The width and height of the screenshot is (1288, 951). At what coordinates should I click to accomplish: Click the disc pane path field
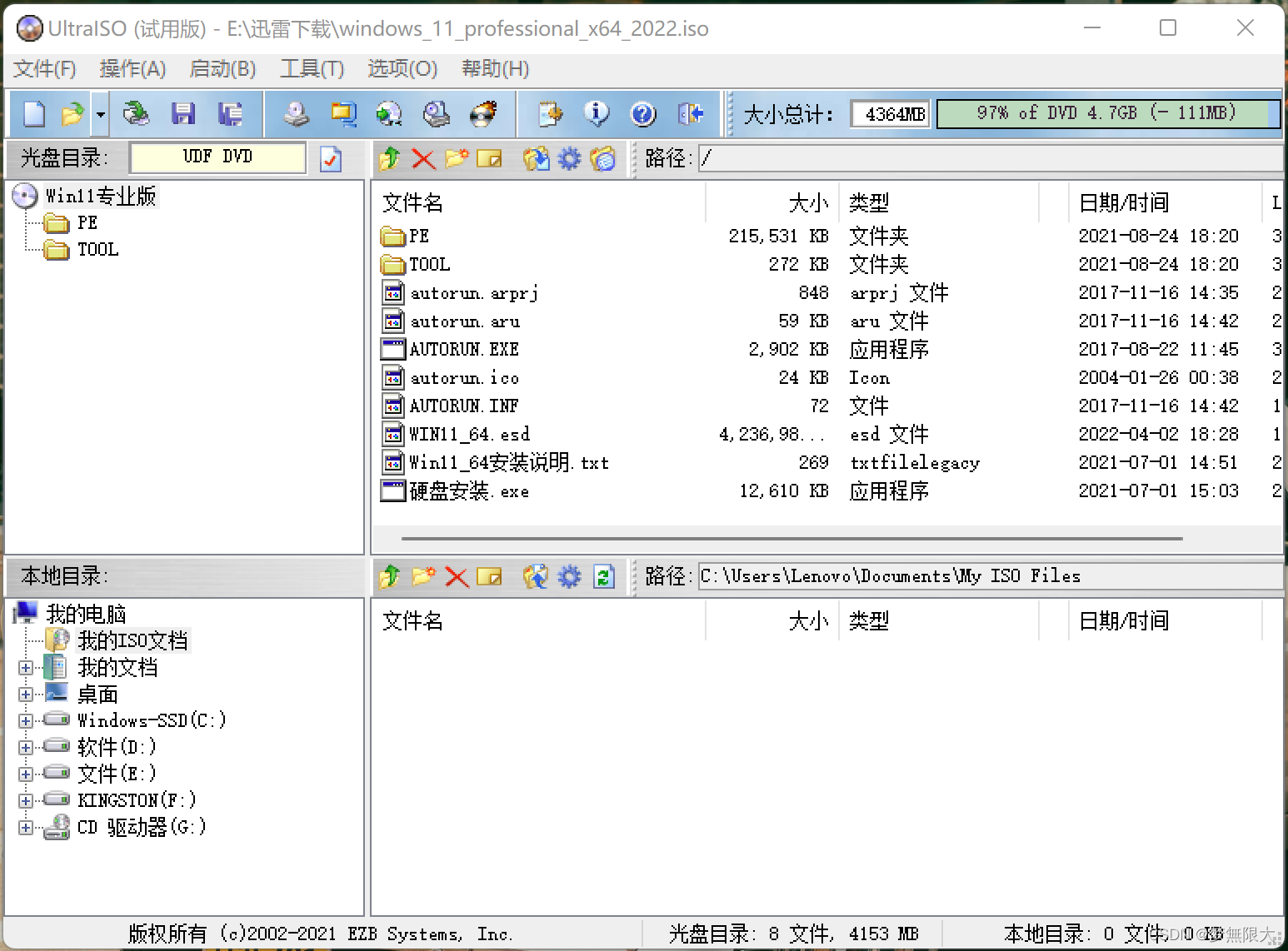click(x=990, y=158)
